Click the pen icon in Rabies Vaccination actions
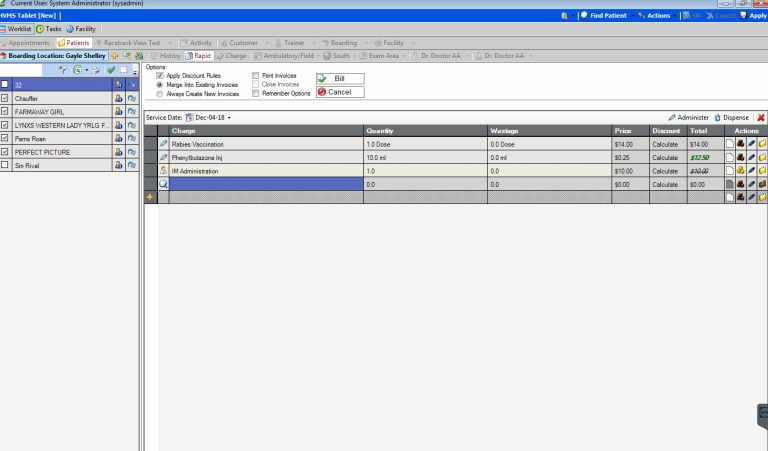The height and width of the screenshot is (451, 768). tap(751, 144)
